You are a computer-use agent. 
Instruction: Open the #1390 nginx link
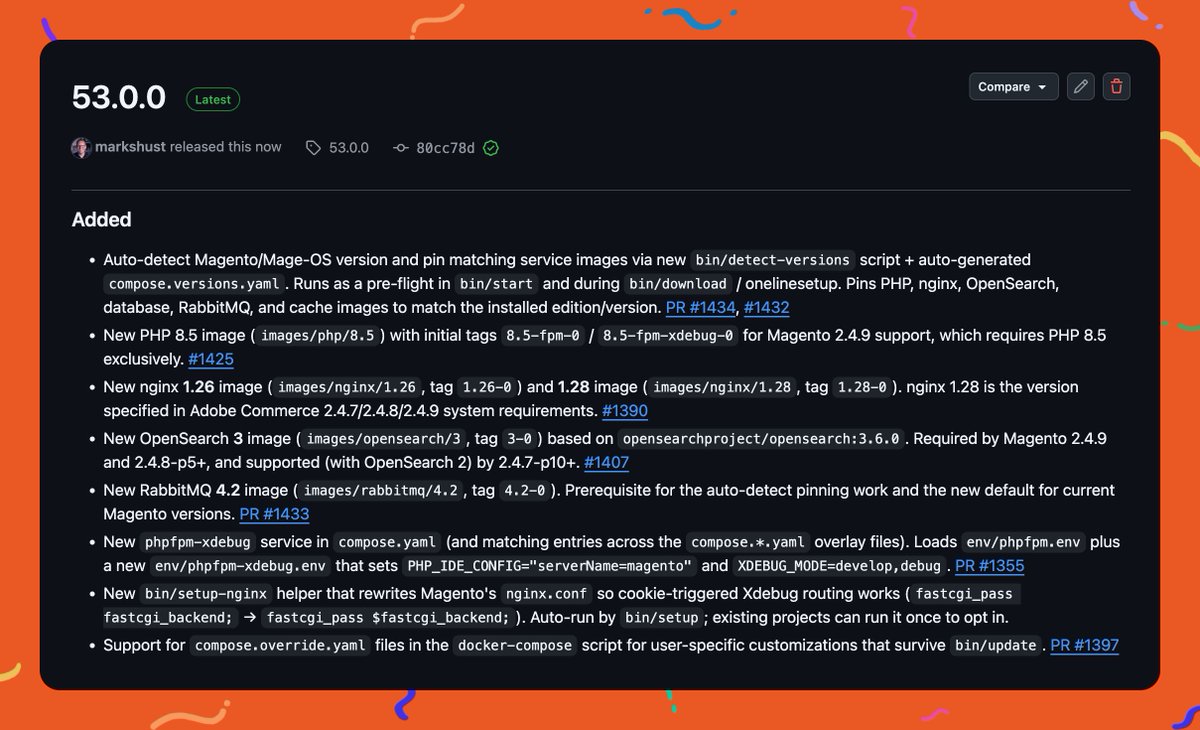(x=625, y=411)
